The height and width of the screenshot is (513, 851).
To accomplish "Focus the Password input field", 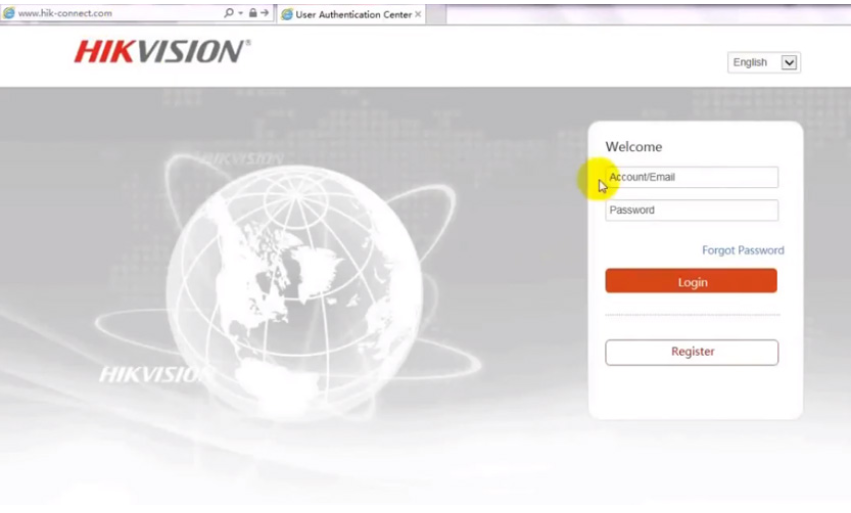I will click(691, 211).
